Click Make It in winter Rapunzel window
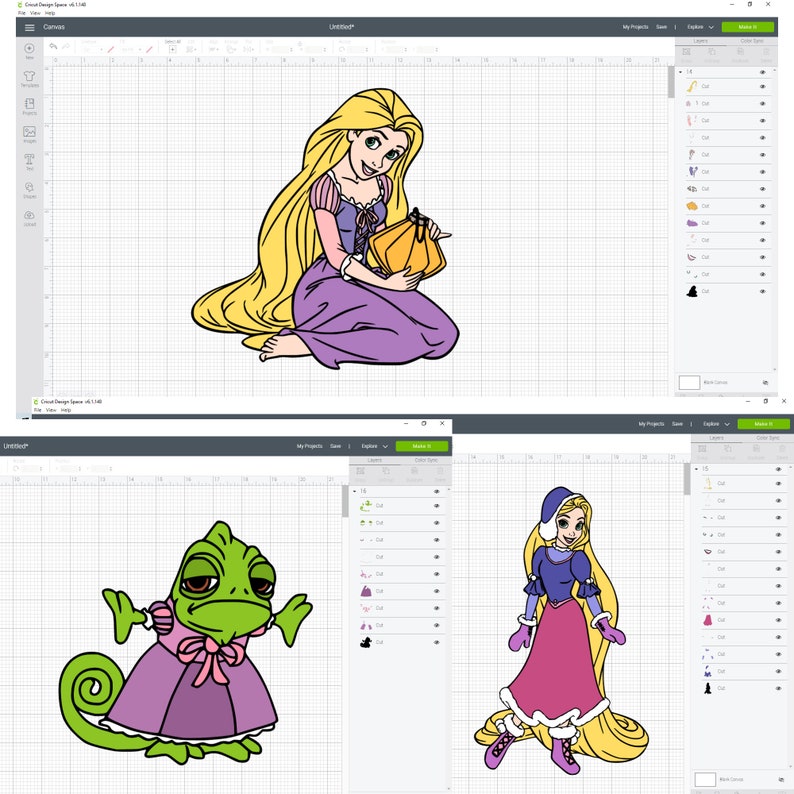The image size is (794, 794). pos(763,424)
